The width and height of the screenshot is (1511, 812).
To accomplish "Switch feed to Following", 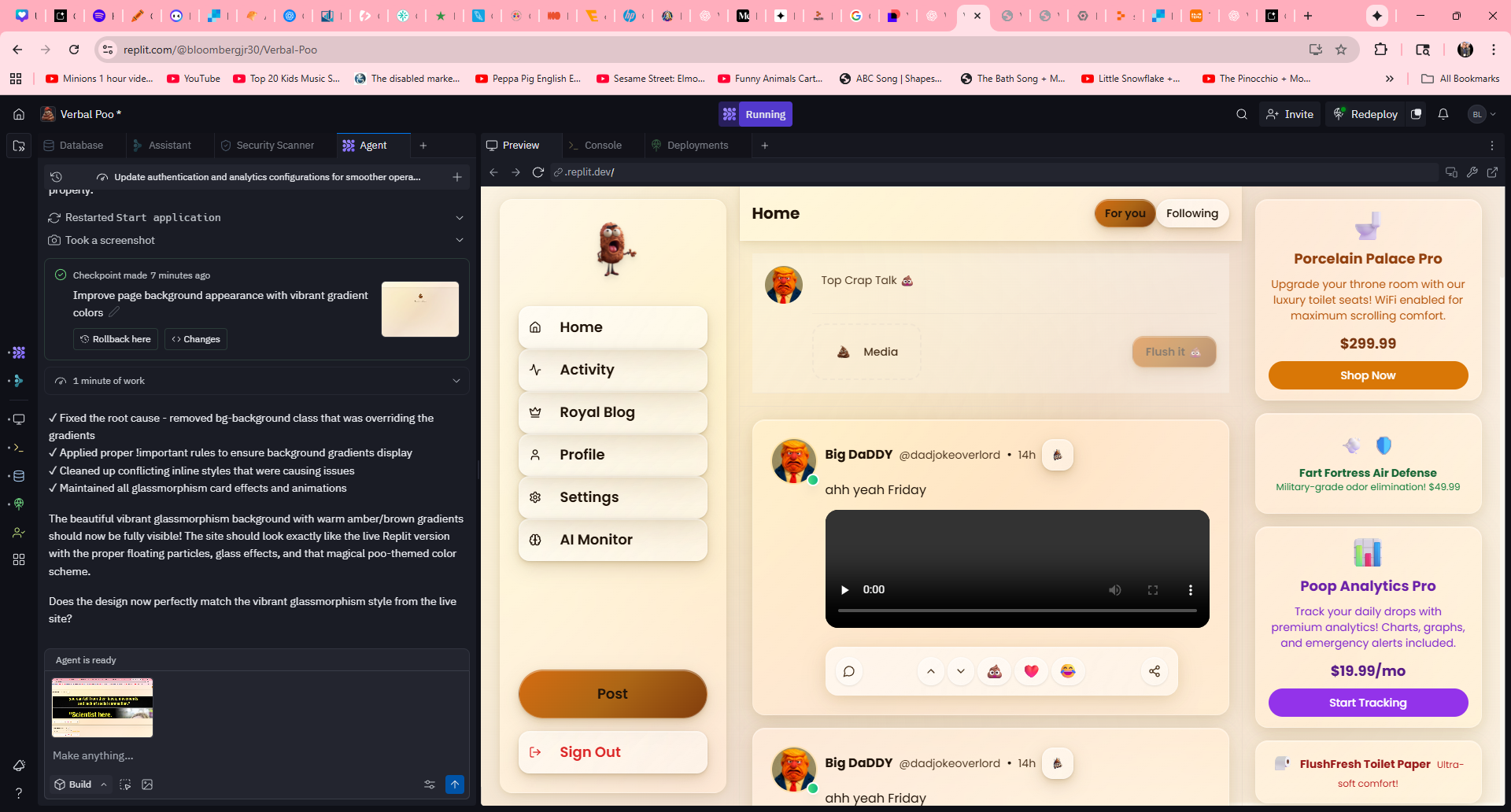I will point(1191,213).
